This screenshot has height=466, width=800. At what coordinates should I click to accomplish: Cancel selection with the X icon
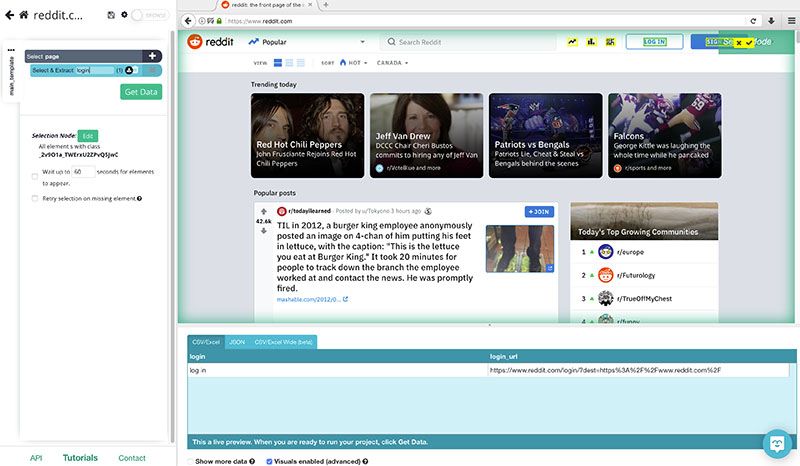739,43
